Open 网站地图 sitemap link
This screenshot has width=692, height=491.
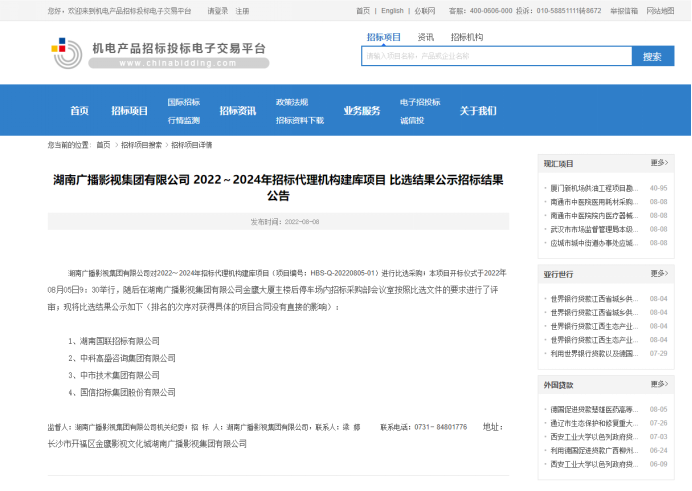(x=660, y=11)
